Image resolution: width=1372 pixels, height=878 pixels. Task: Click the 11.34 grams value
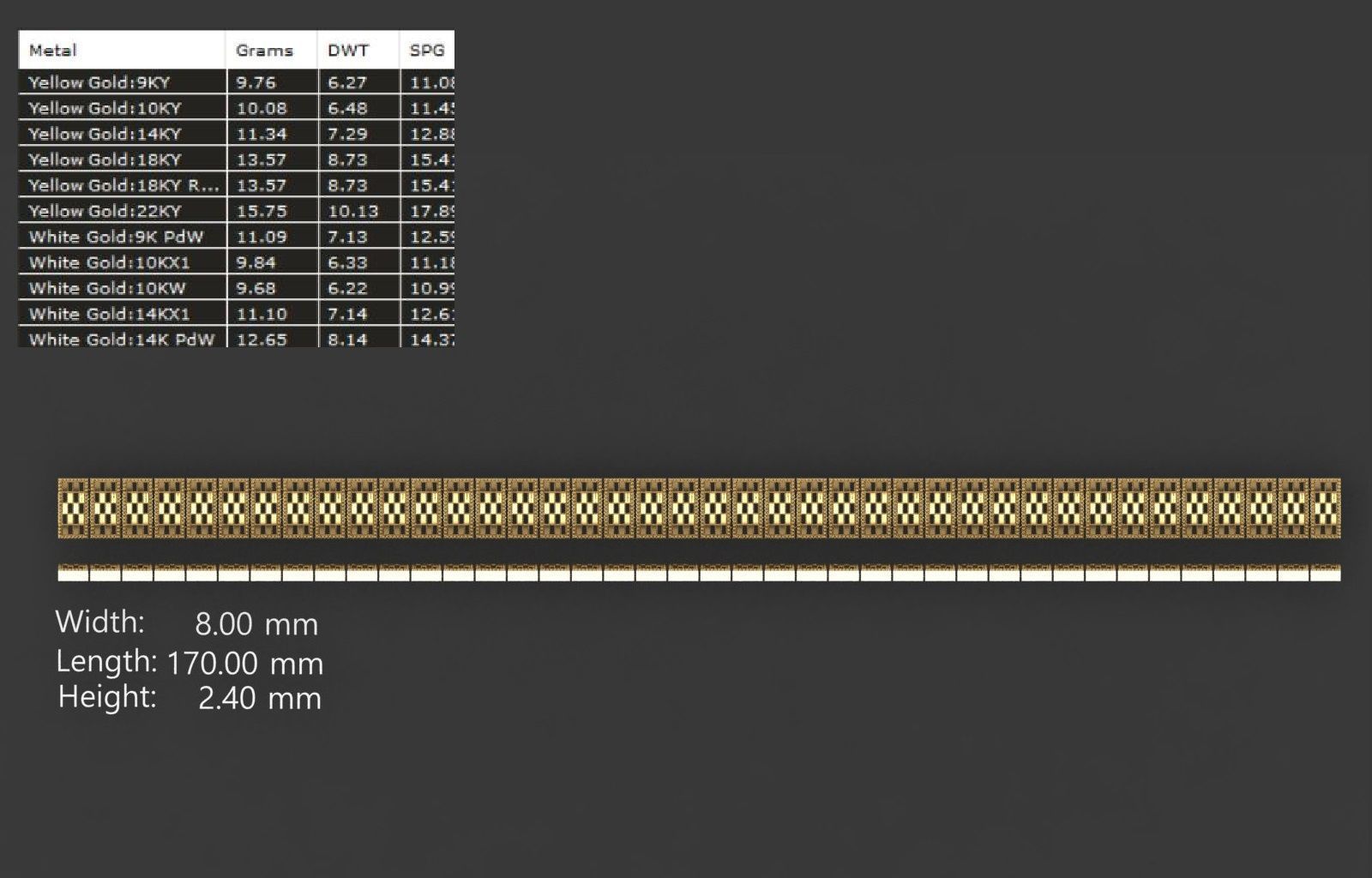point(262,134)
